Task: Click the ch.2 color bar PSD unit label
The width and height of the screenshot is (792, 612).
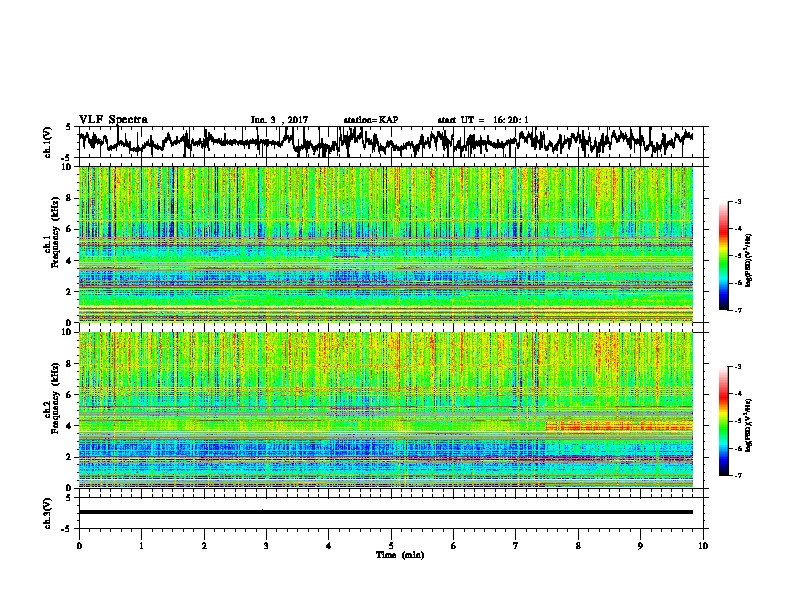Action: (749, 425)
